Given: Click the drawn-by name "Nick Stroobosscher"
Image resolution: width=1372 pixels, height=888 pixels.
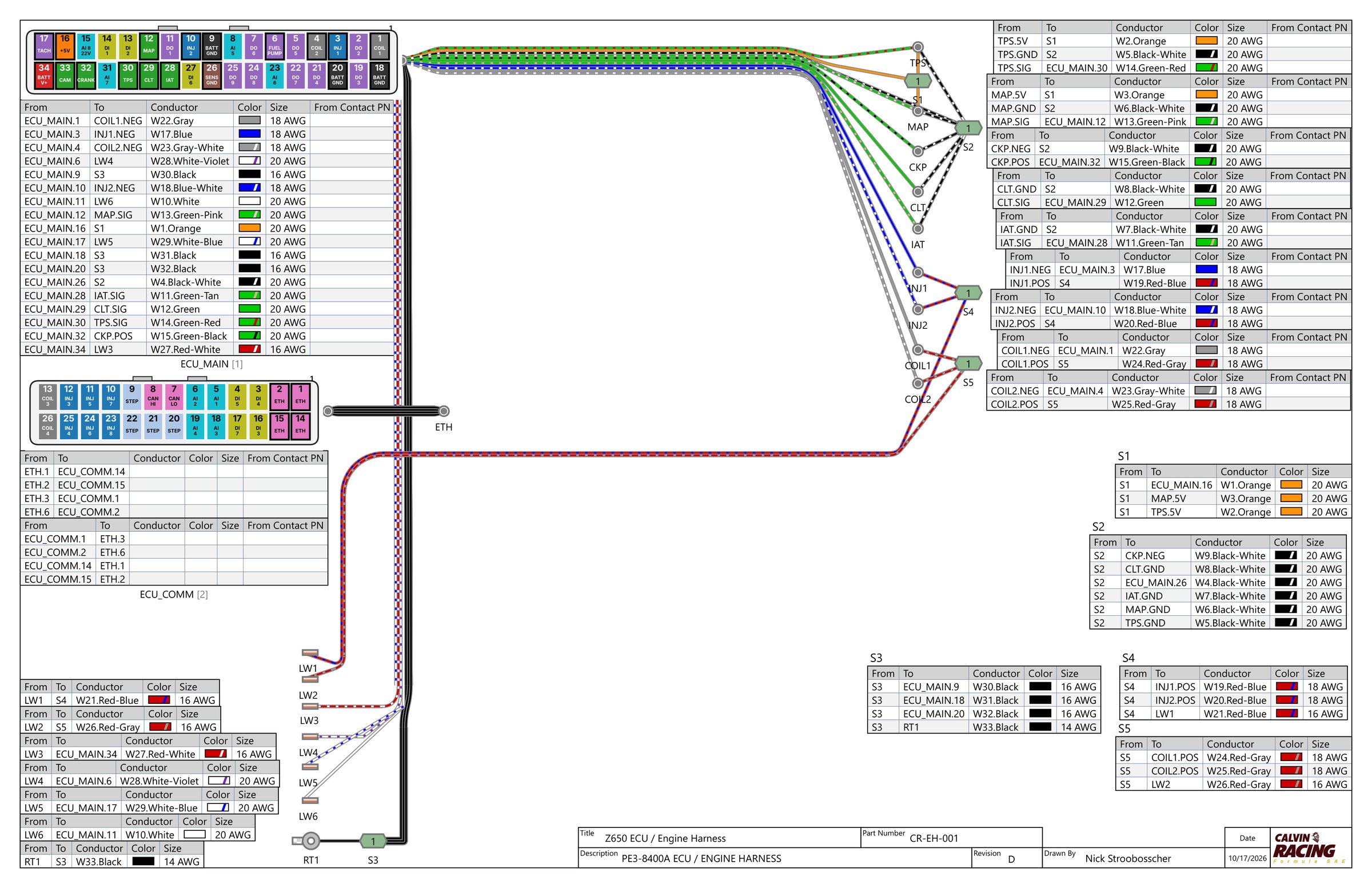Looking at the screenshot, I should [1127, 859].
